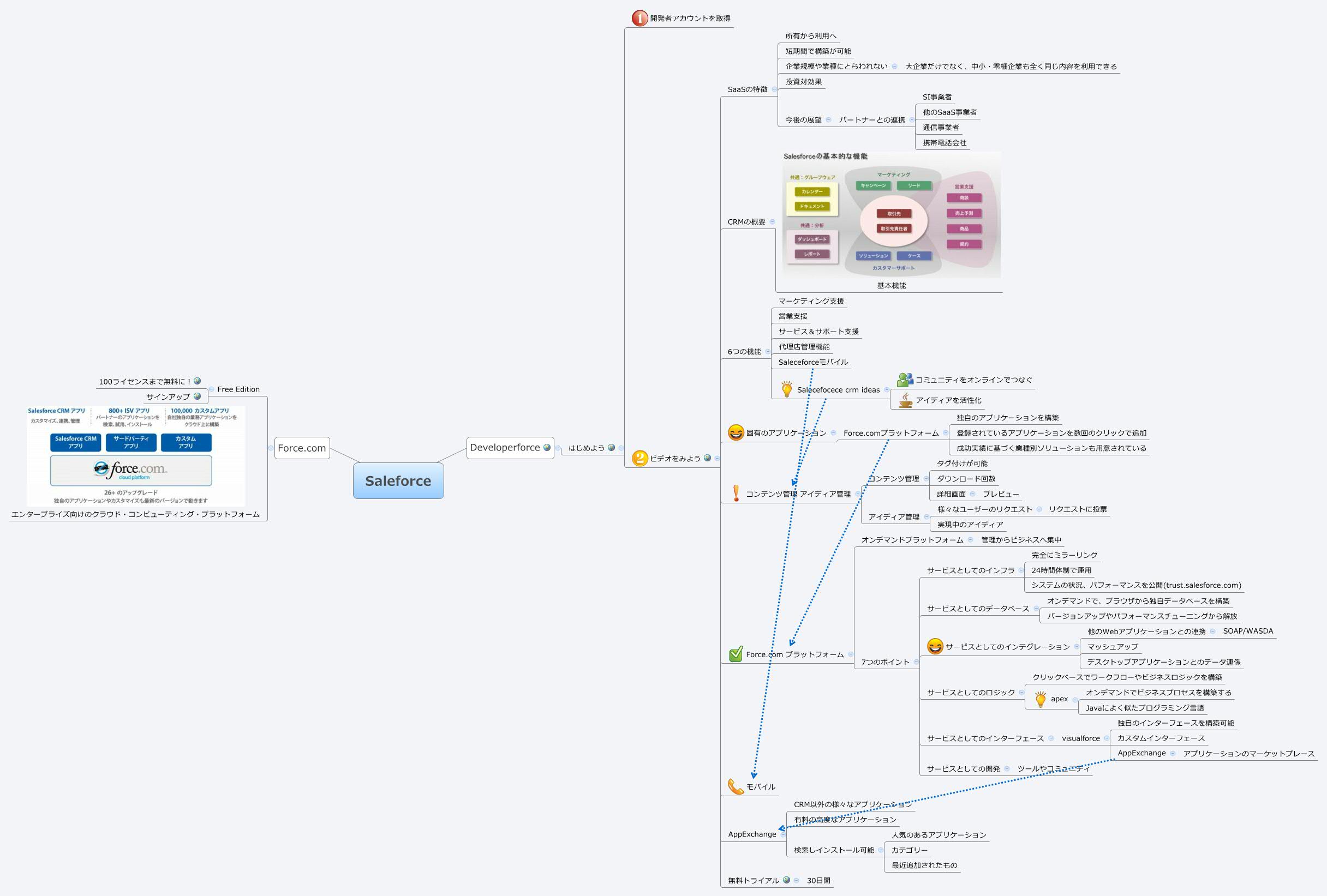1327x896 pixels.
Task: Click the red number 1 marker on 開発者アカウントを取得
Action: click(x=639, y=17)
